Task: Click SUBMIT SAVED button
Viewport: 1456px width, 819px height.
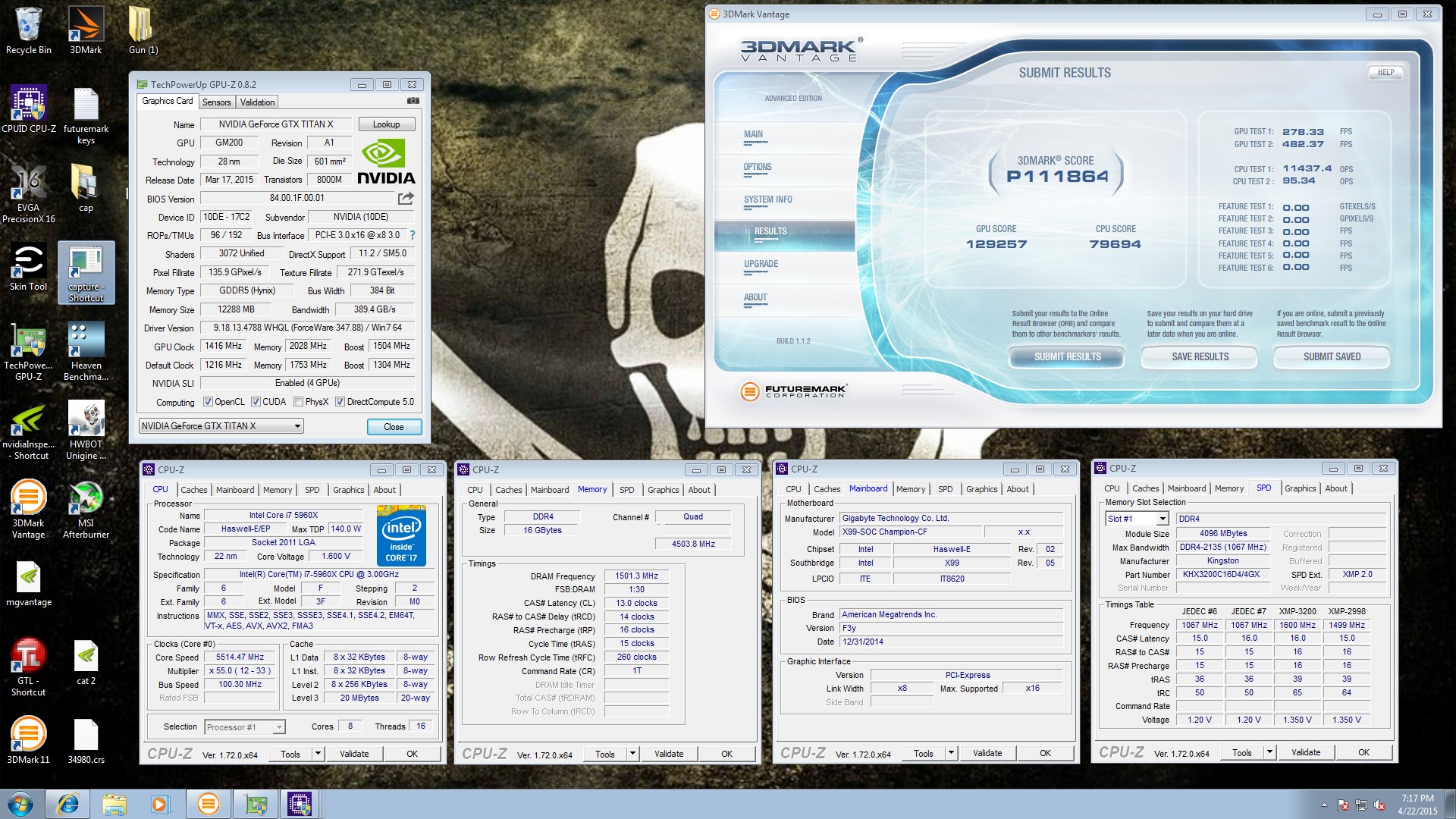Action: point(1332,356)
